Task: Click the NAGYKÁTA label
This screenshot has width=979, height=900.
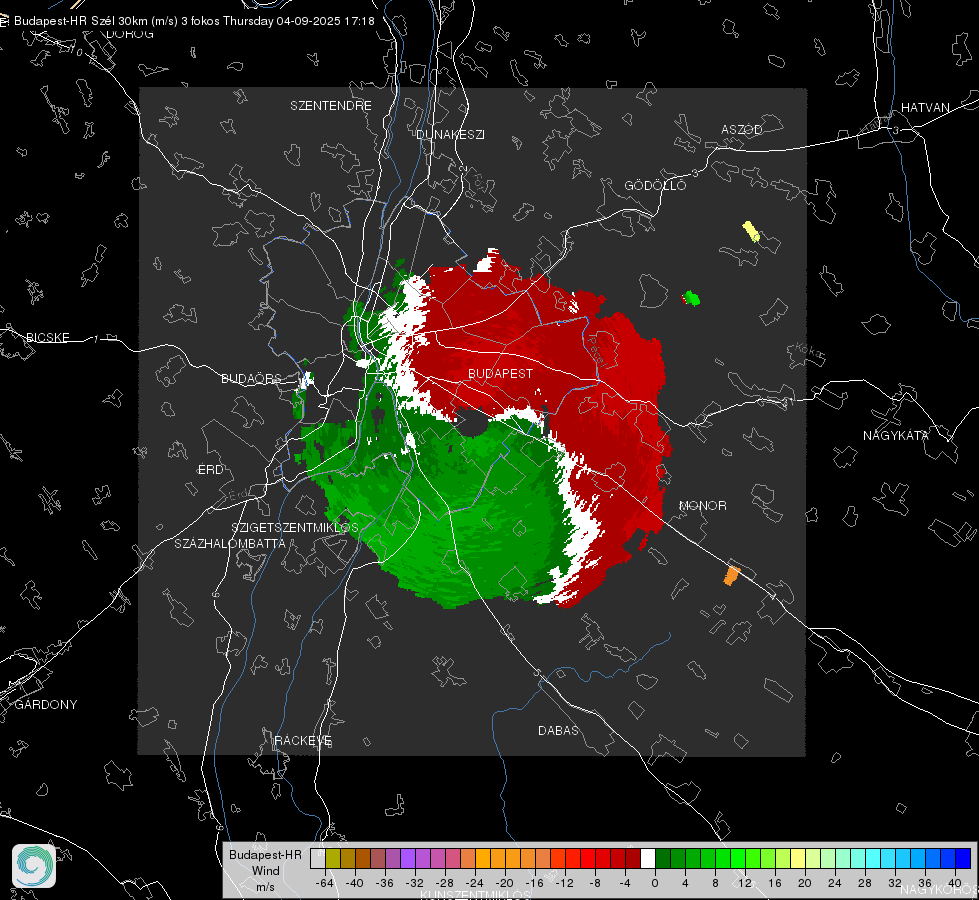Action: 896,435
